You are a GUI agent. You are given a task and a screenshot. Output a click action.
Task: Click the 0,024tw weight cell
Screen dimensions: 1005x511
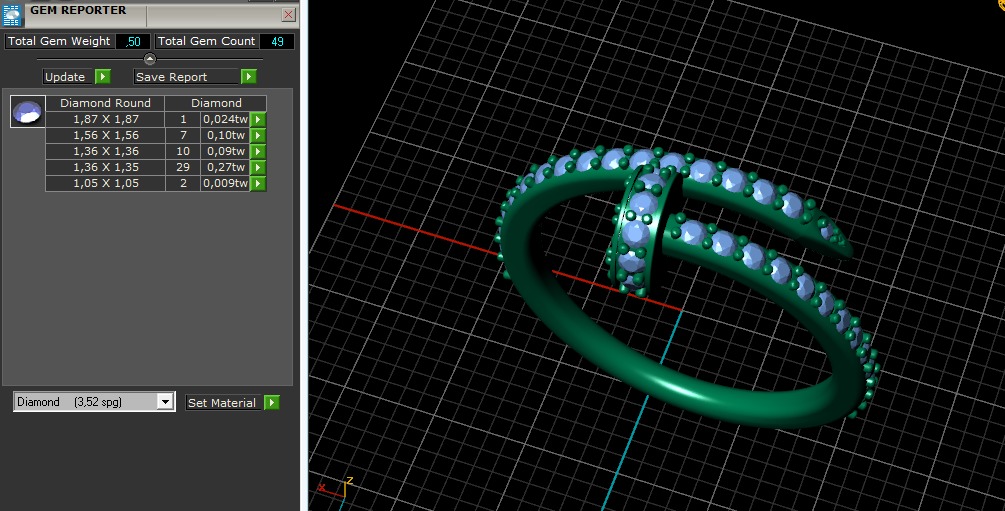(225, 119)
